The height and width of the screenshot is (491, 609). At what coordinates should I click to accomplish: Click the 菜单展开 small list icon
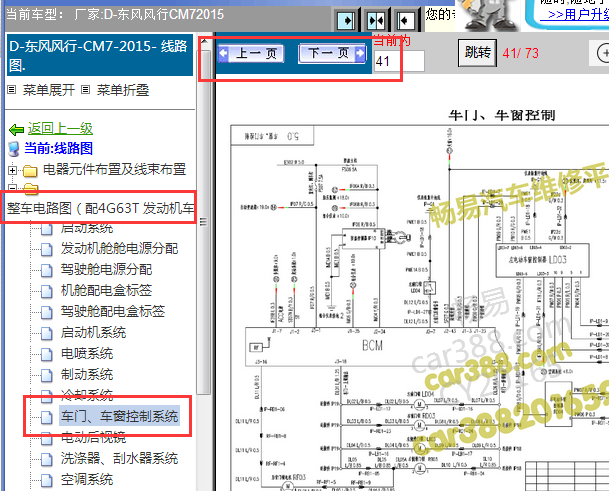coord(12,90)
